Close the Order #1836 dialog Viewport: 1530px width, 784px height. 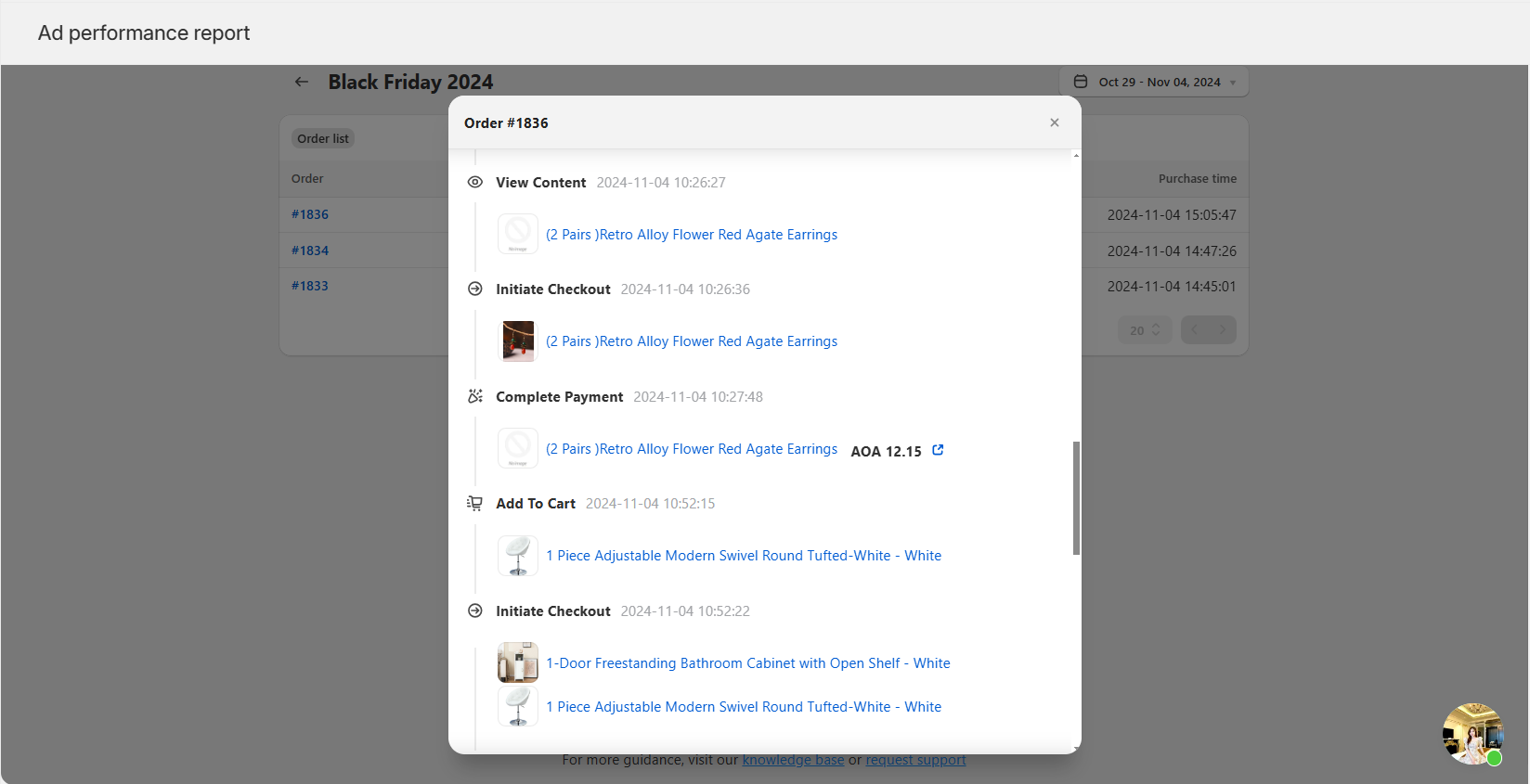[x=1054, y=122]
